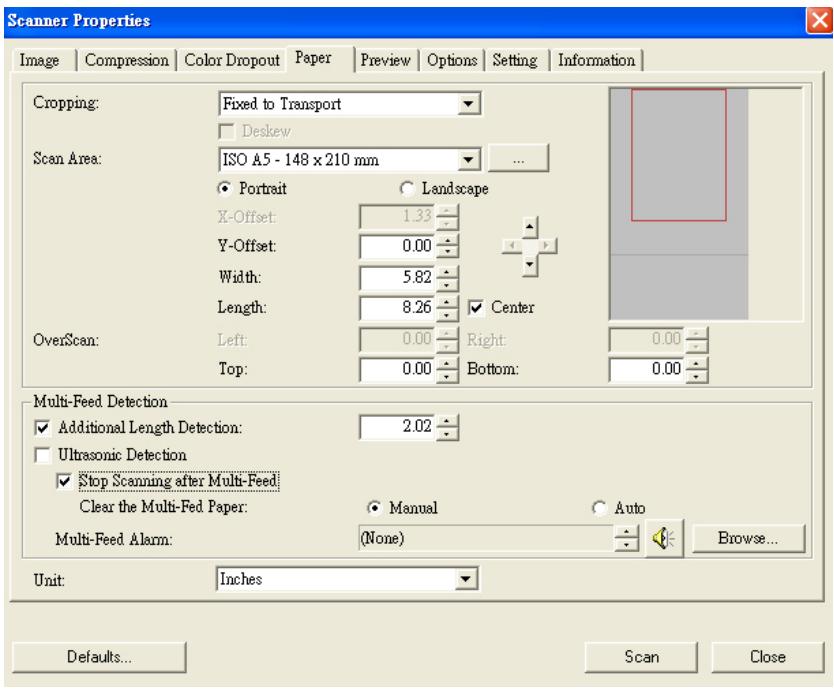Image resolution: width=834 pixels, height=689 pixels.
Task: Switch to the Preview tab
Action: (x=386, y=60)
